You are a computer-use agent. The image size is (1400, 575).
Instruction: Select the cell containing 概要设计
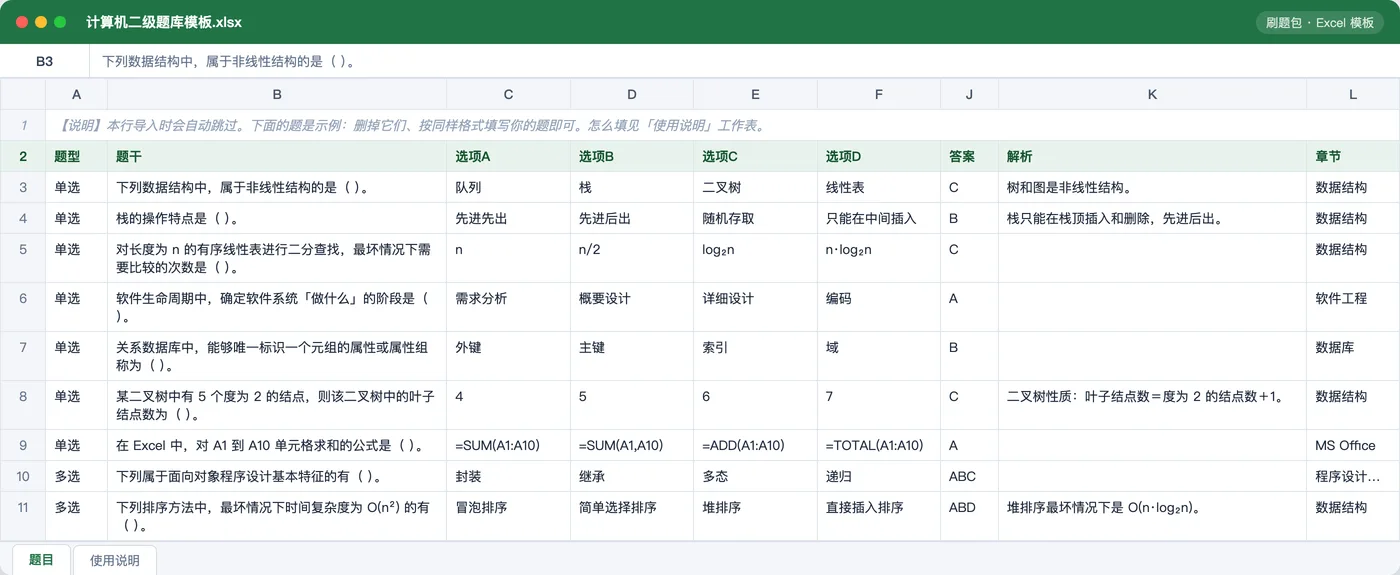632,307
